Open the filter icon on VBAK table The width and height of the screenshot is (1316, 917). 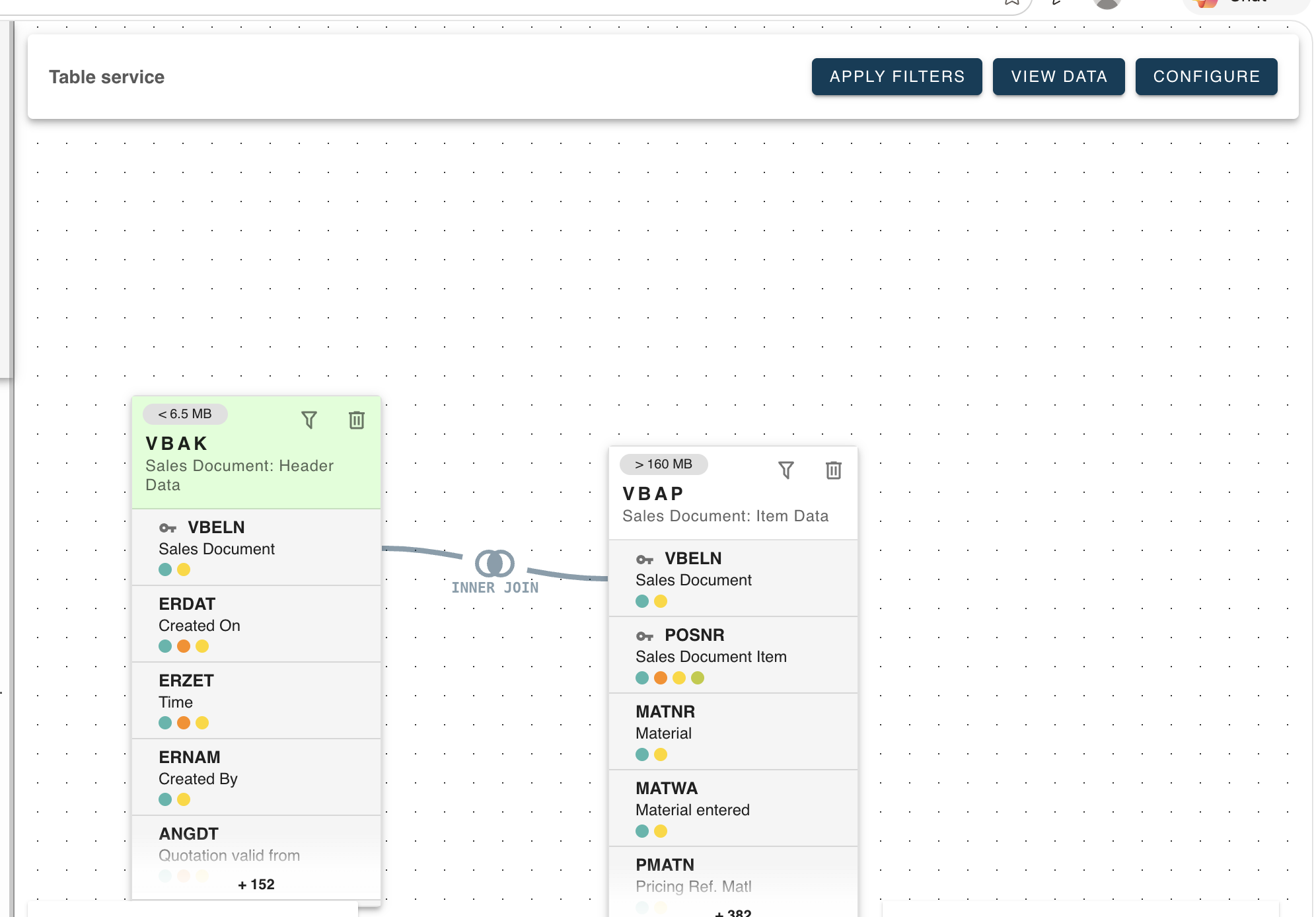(309, 420)
